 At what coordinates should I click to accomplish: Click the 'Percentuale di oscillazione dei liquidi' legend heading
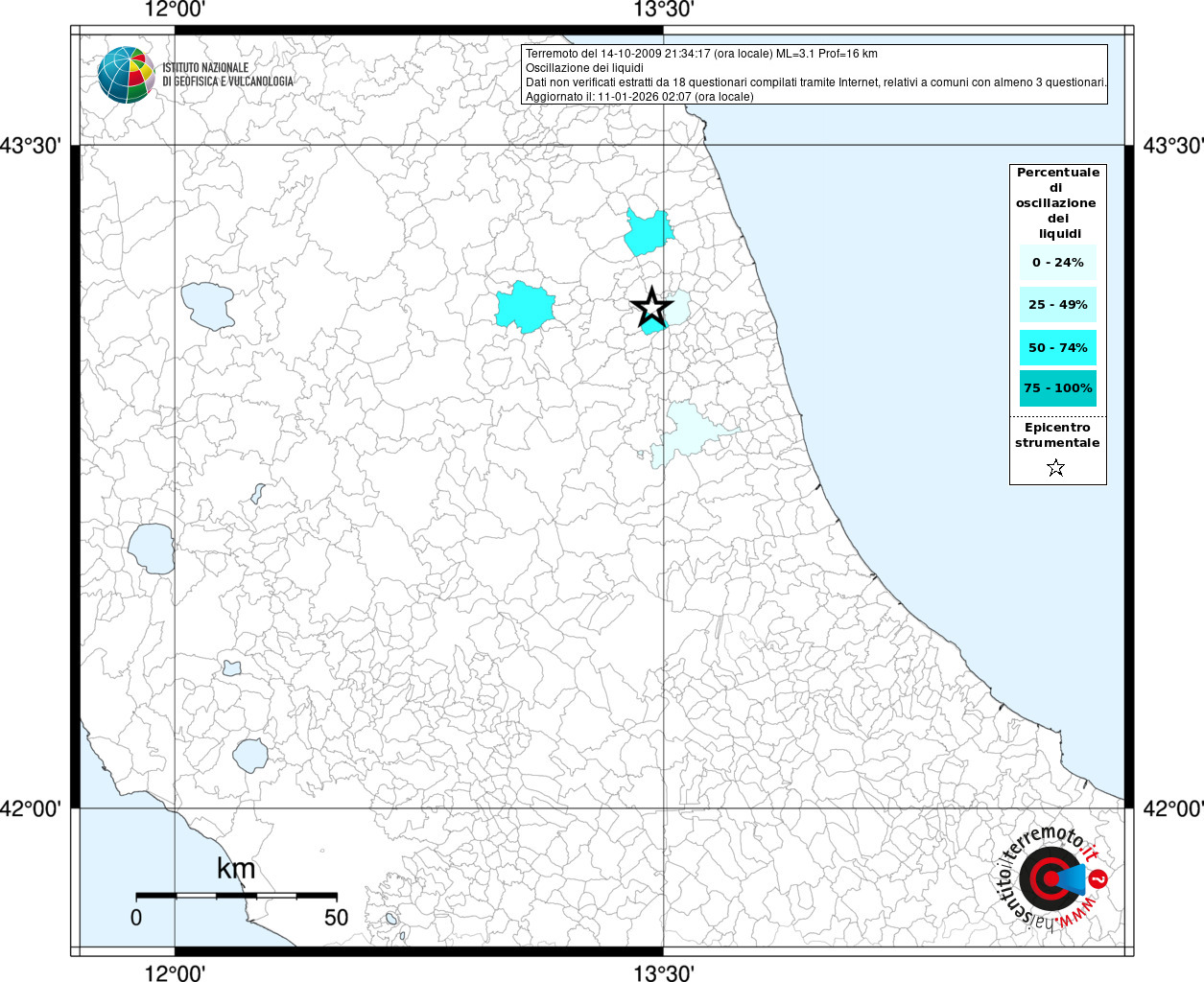pyautogui.click(x=1057, y=202)
